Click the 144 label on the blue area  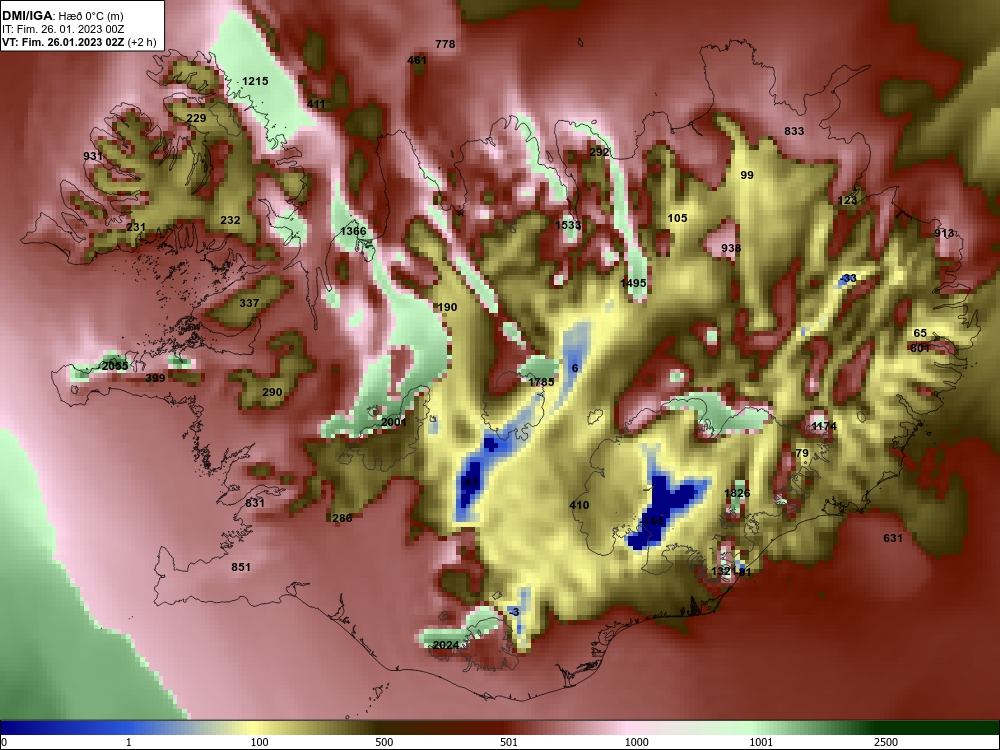pyautogui.click(x=654, y=522)
